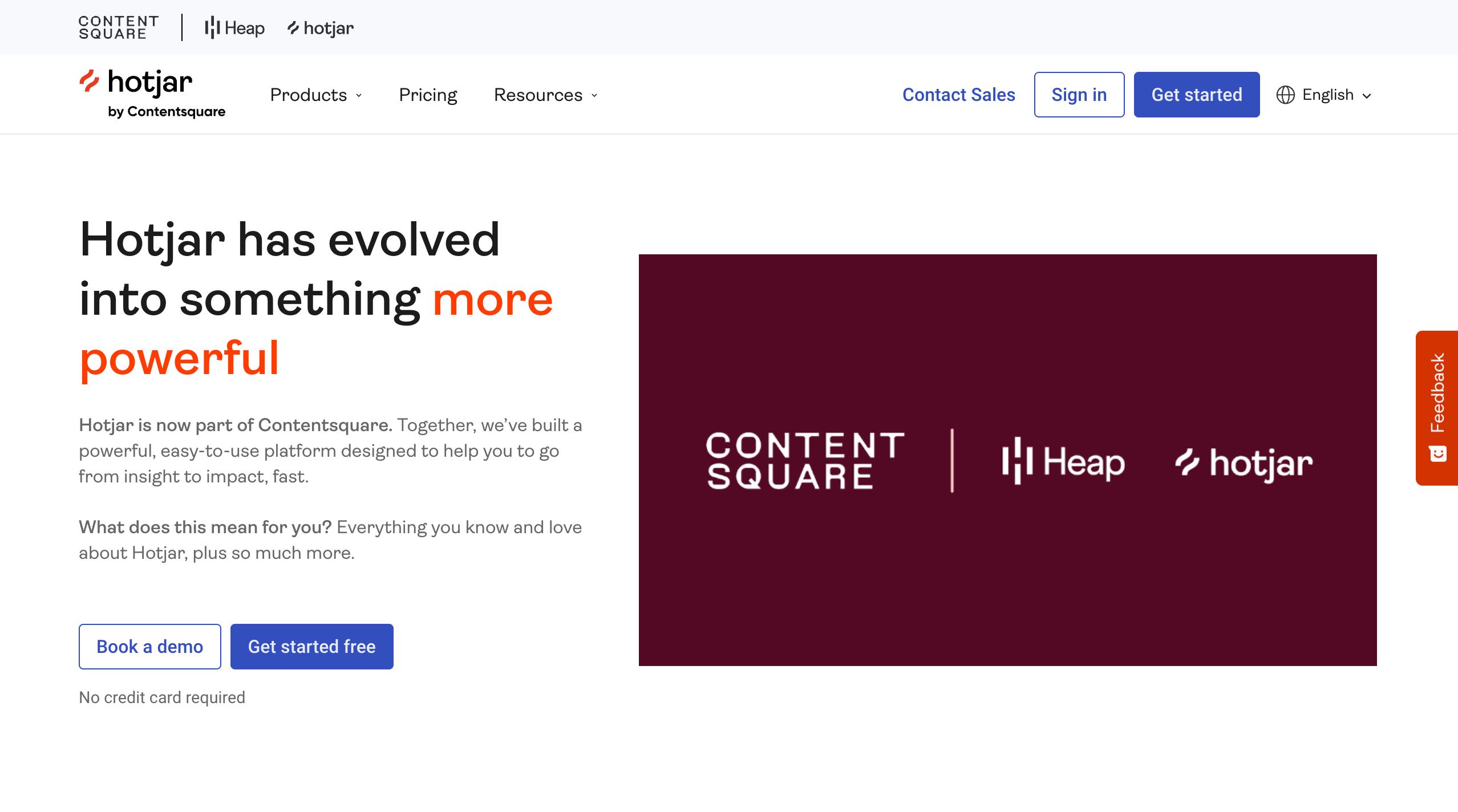Click the Heap logo in hero banner

(1063, 461)
